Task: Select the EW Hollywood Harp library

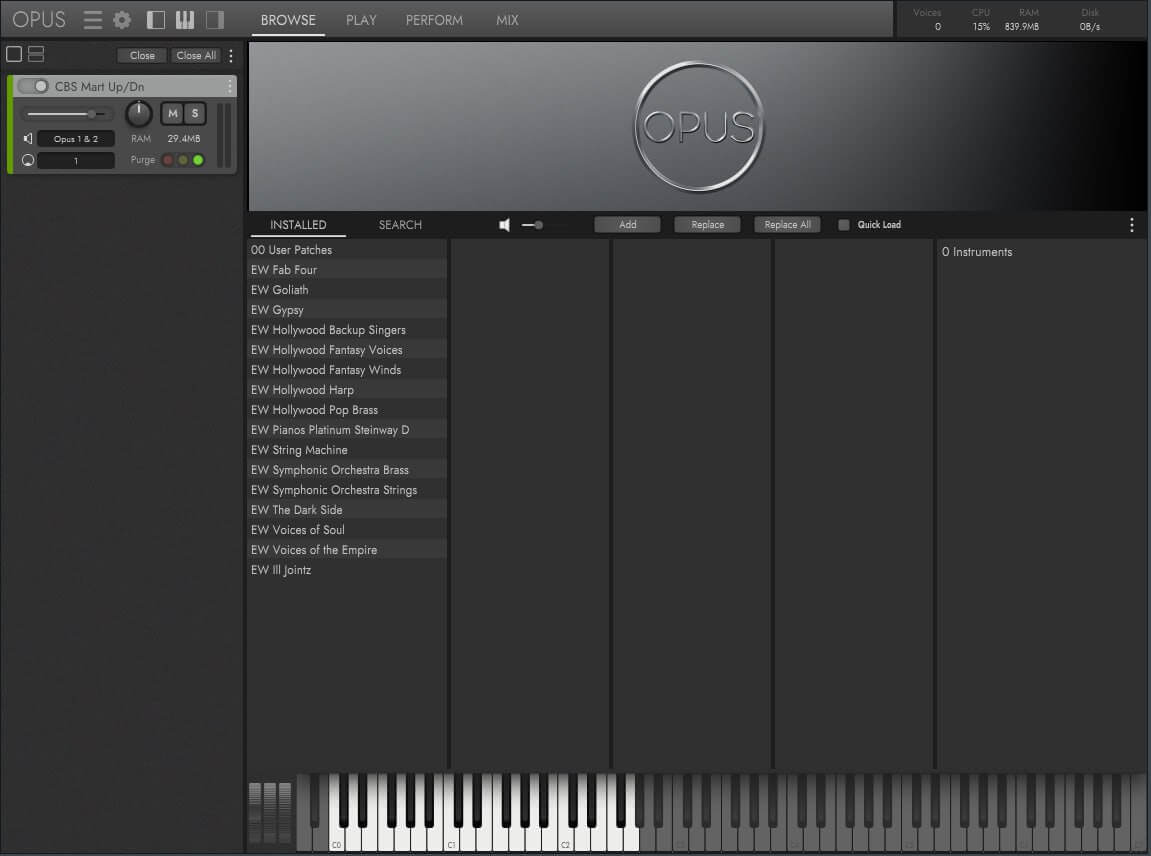Action: [349, 389]
